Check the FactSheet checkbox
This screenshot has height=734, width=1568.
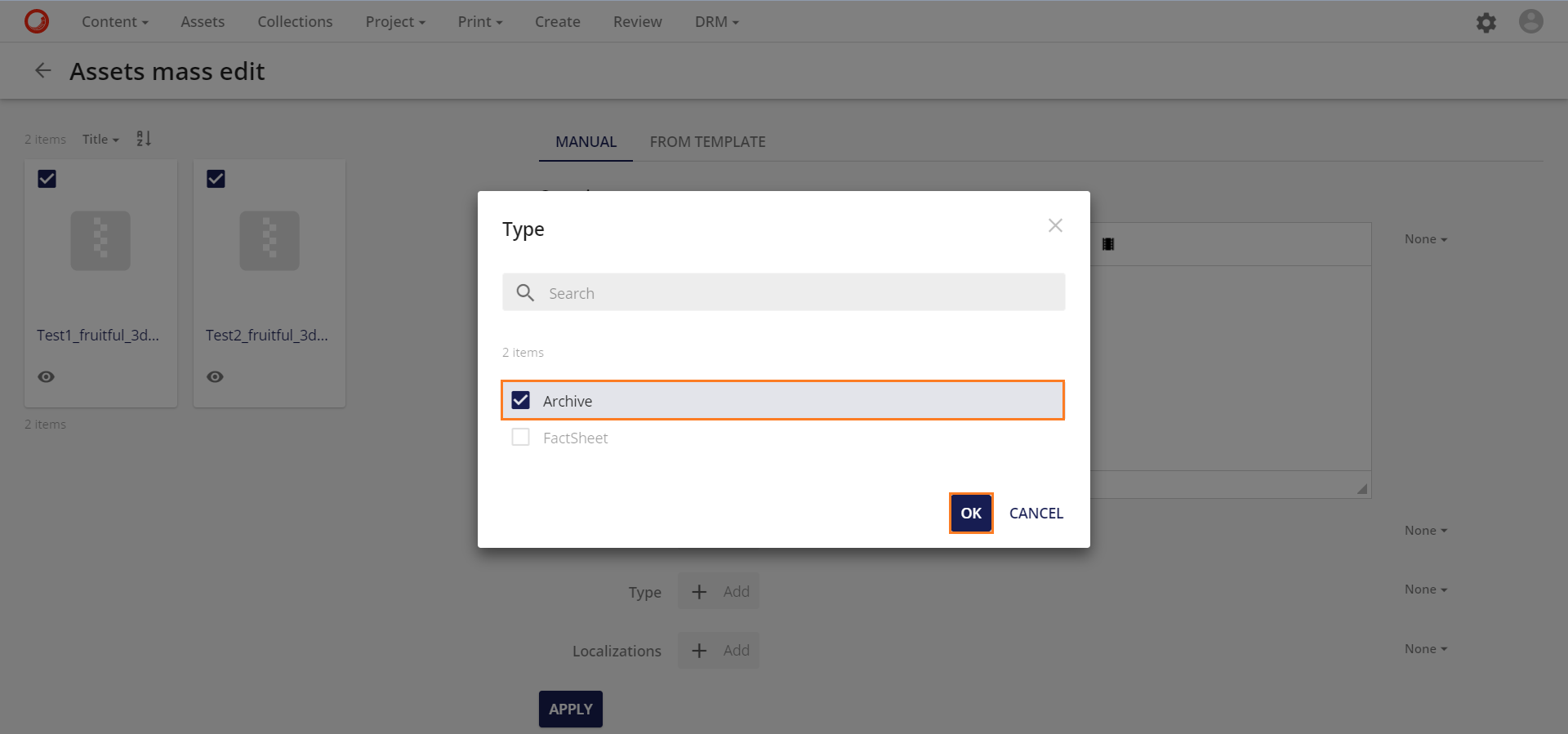pos(520,438)
